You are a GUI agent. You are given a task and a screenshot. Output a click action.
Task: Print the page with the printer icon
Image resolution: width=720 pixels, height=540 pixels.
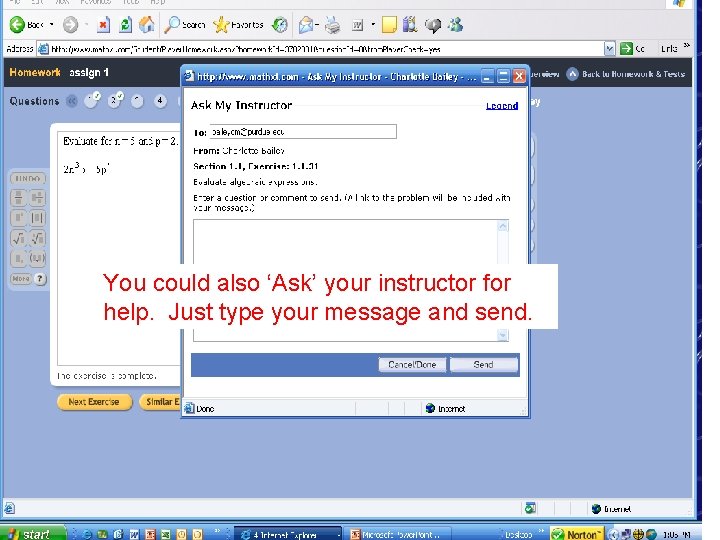tap(333, 25)
